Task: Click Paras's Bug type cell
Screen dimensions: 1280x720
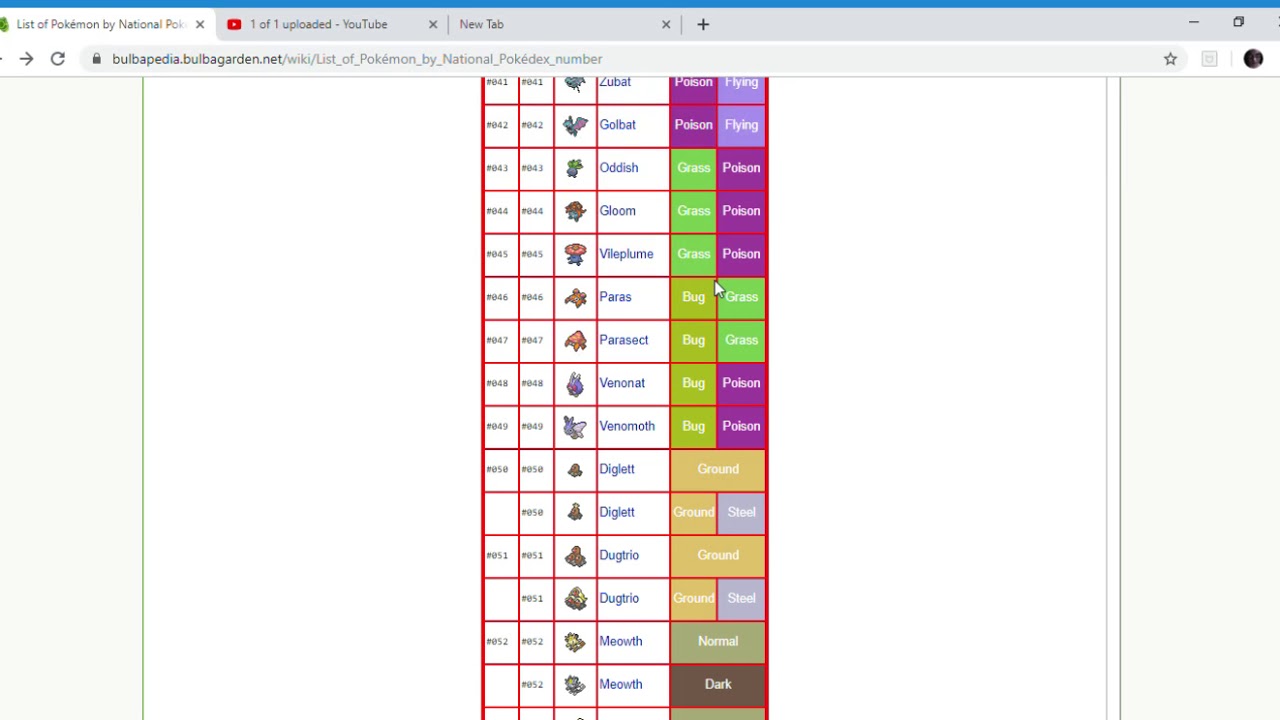Action: (693, 297)
